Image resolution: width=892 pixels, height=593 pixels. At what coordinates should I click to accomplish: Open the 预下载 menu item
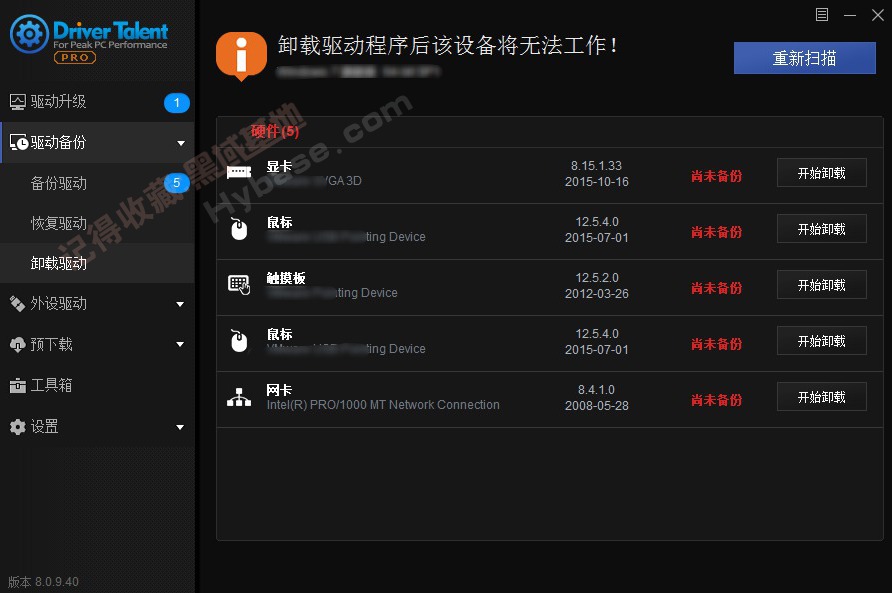pyautogui.click(x=97, y=344)
